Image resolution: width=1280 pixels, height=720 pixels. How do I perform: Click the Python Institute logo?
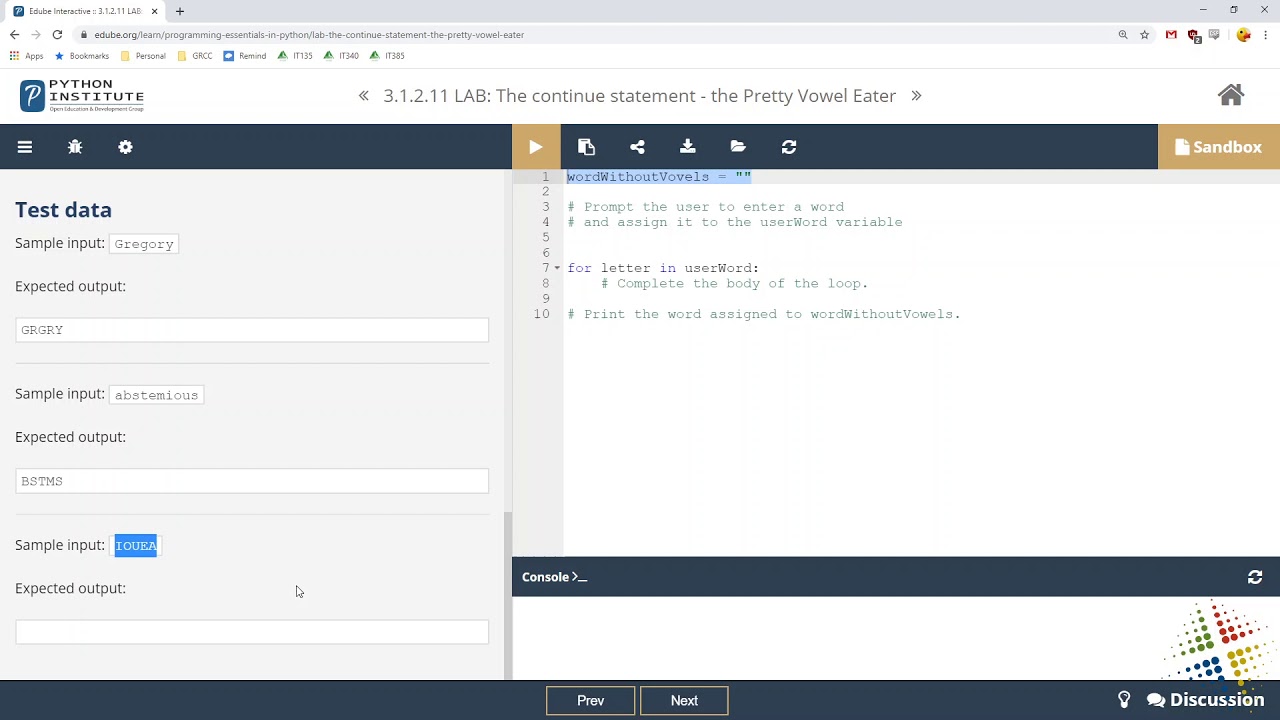click(82, 96)
